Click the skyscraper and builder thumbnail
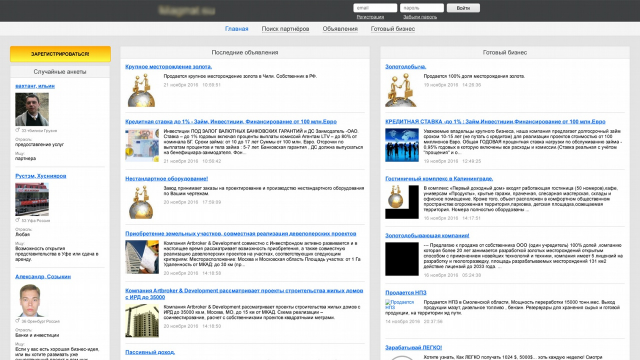Image resolution: width=640 pixels, height=360 pixels. point(142,257)
